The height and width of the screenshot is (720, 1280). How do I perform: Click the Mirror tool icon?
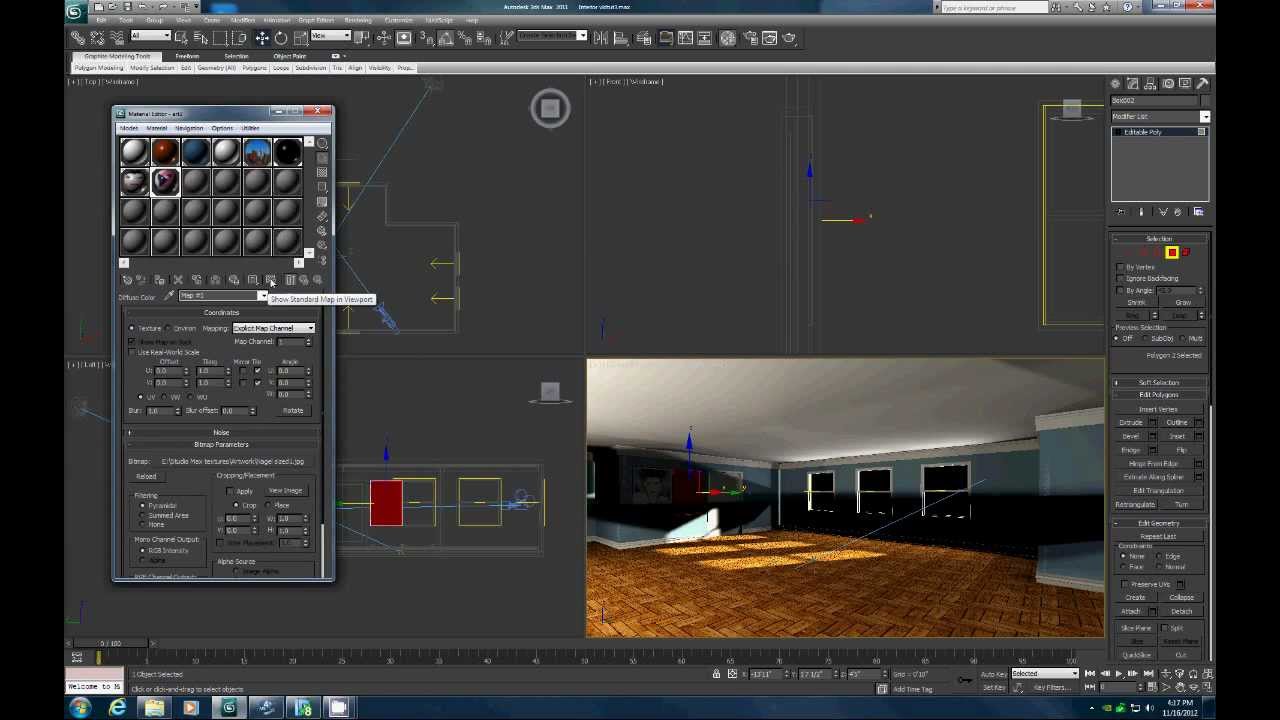click(600, 38)
